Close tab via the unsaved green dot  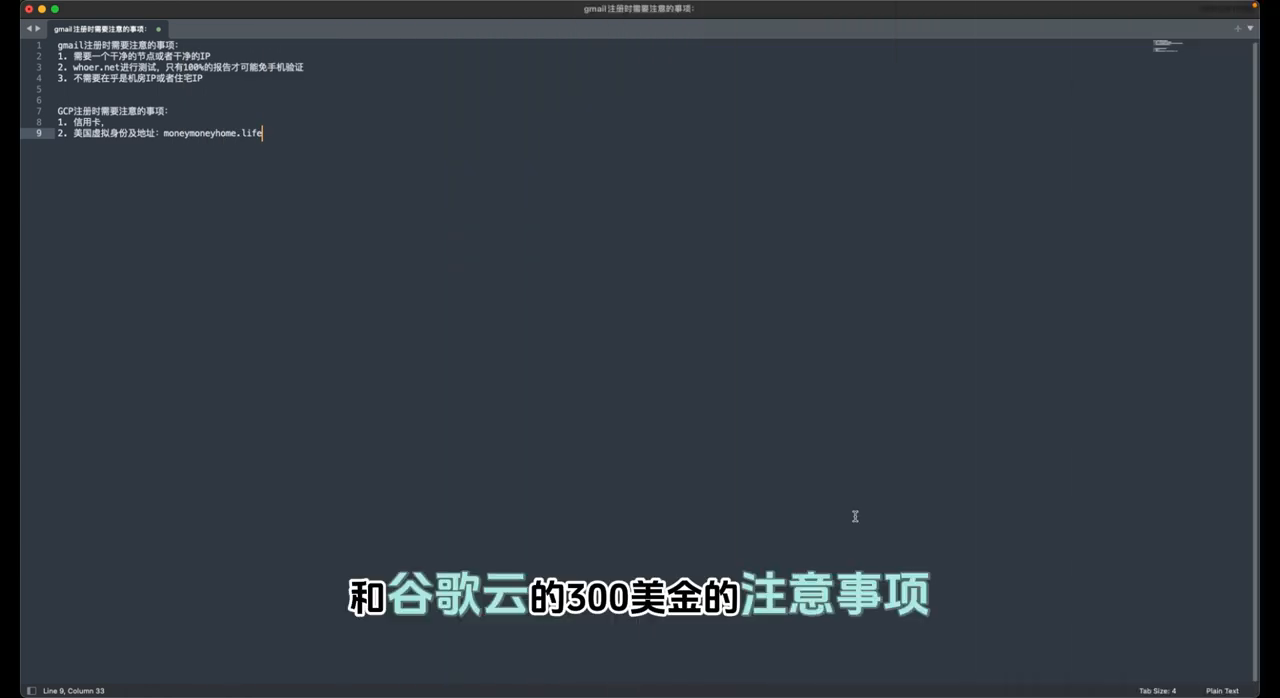158,29
